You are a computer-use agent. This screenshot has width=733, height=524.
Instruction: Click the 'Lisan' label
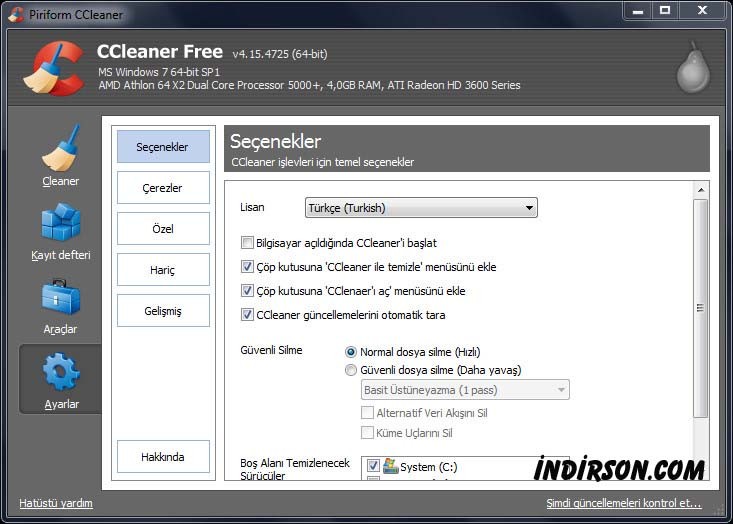[252, 207]
